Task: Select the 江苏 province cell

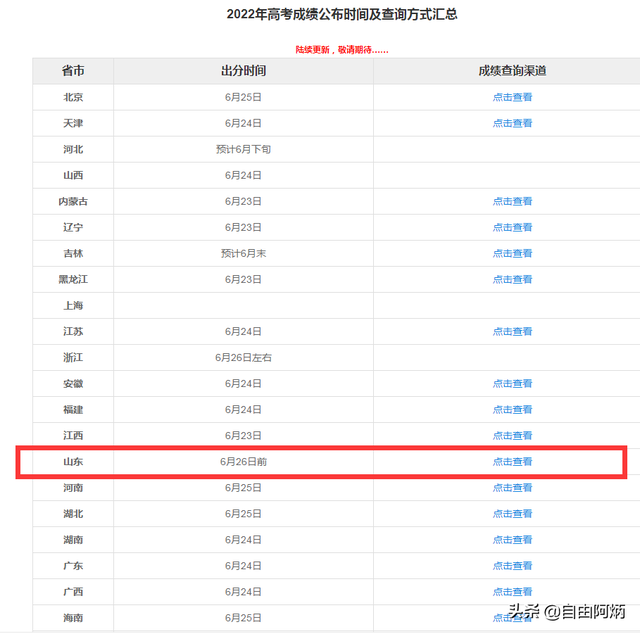Action: tap(73, 331)
